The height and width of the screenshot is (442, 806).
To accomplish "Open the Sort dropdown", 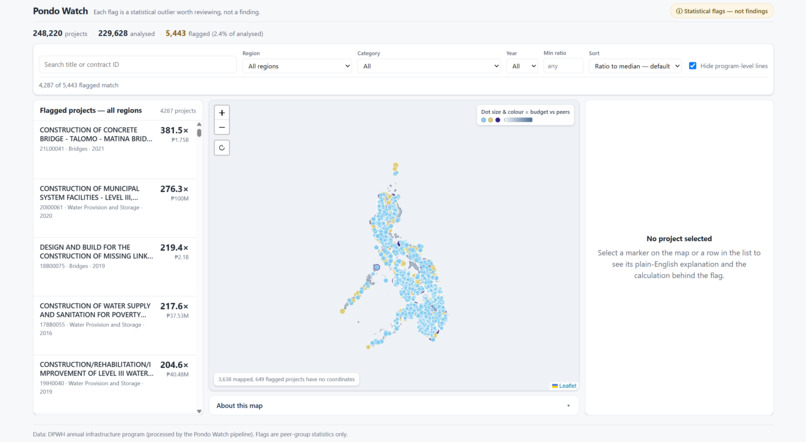I will coord(635,66).
